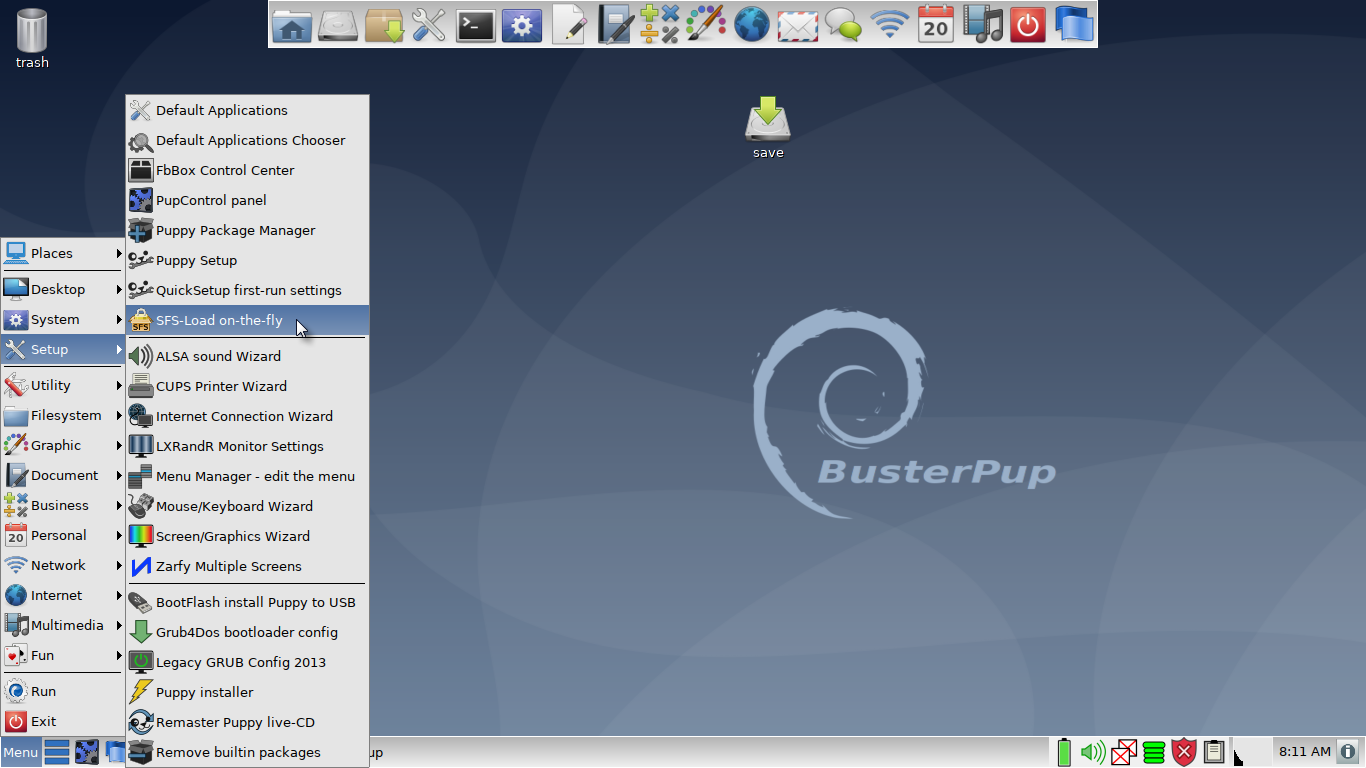
Task: Expand the Network submenu
Action: tap(62, 565)
